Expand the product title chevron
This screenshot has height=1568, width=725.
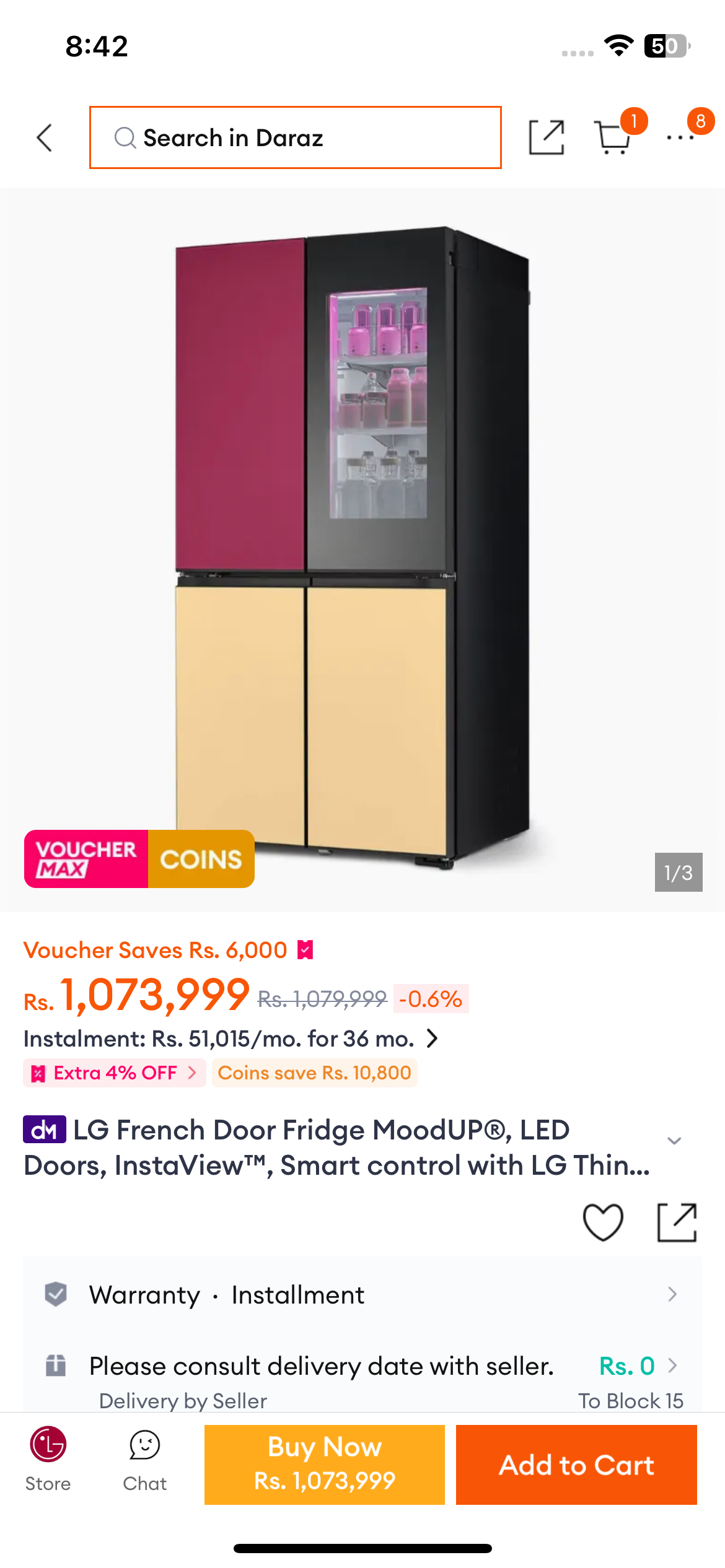tap(674, 1140)
